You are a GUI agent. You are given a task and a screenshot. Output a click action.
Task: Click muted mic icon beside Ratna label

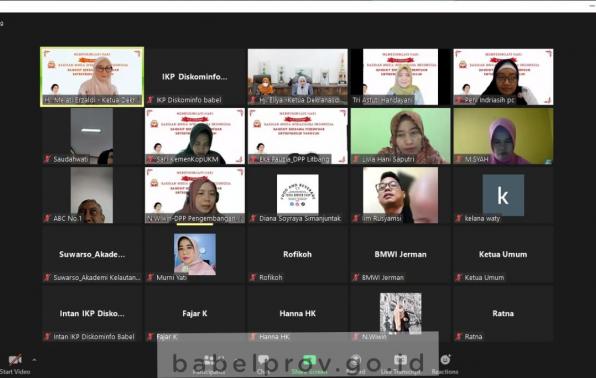[x=459, y=337]
